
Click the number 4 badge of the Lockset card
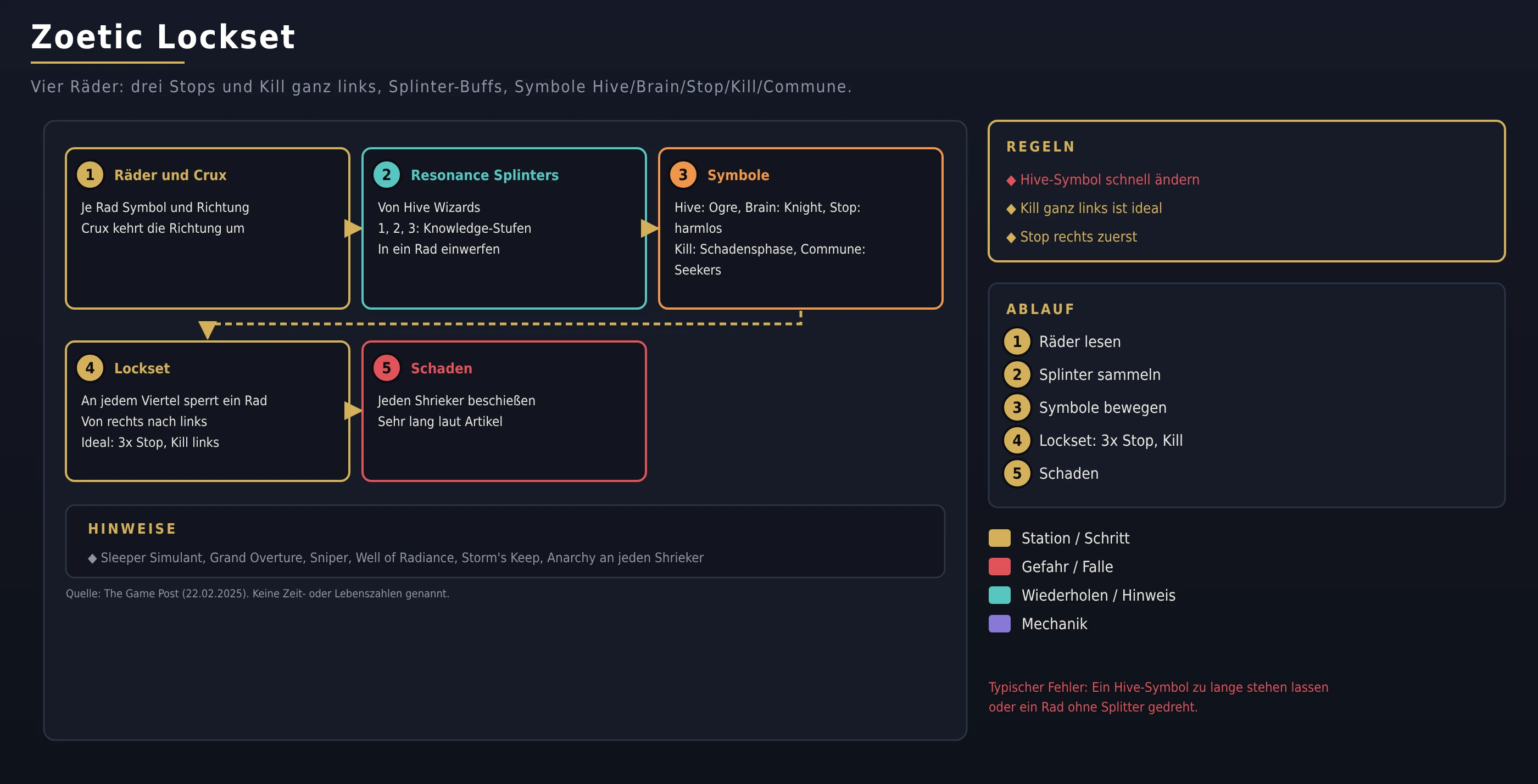point(90,368)
